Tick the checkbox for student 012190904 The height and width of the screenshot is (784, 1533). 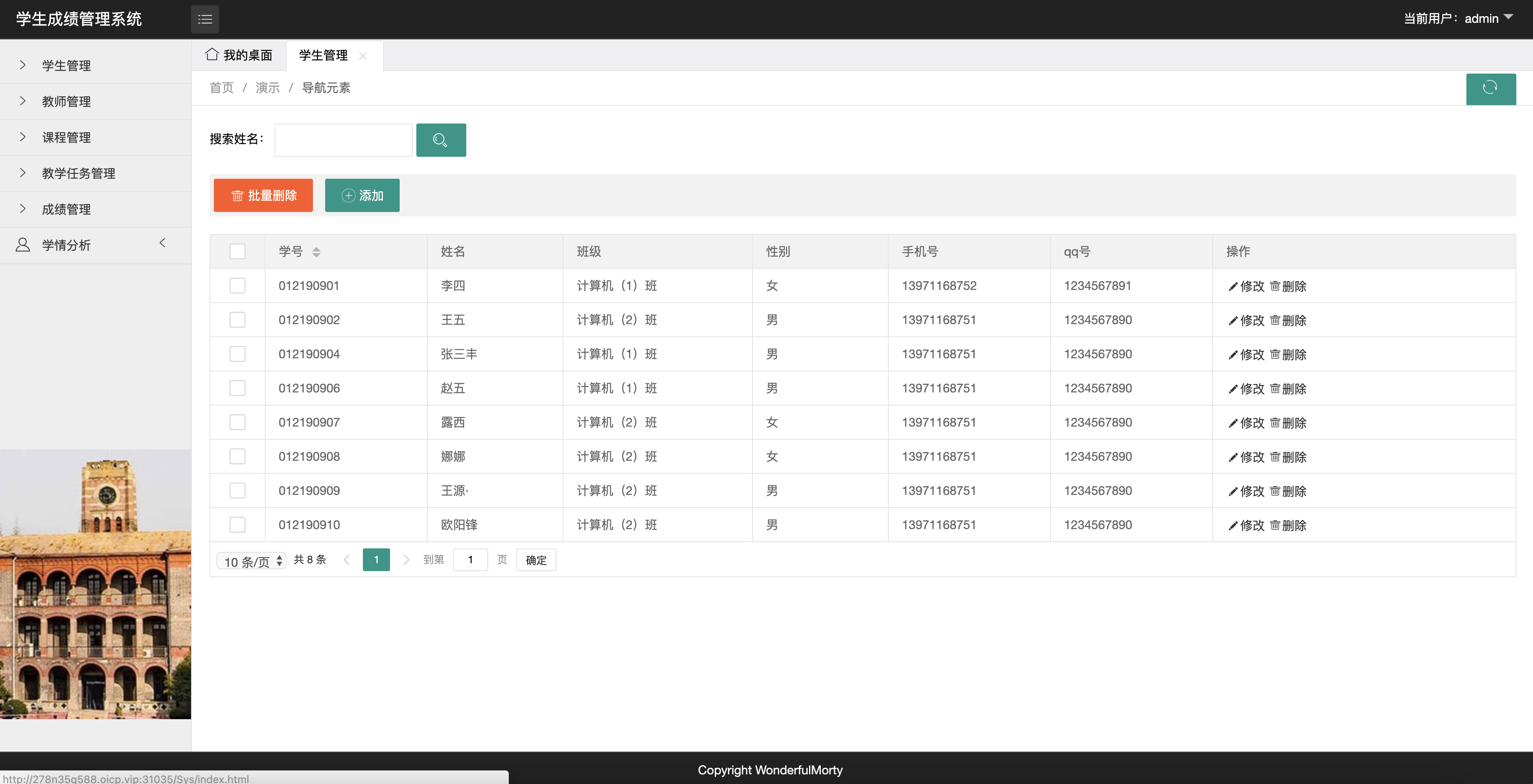(238, 354)
